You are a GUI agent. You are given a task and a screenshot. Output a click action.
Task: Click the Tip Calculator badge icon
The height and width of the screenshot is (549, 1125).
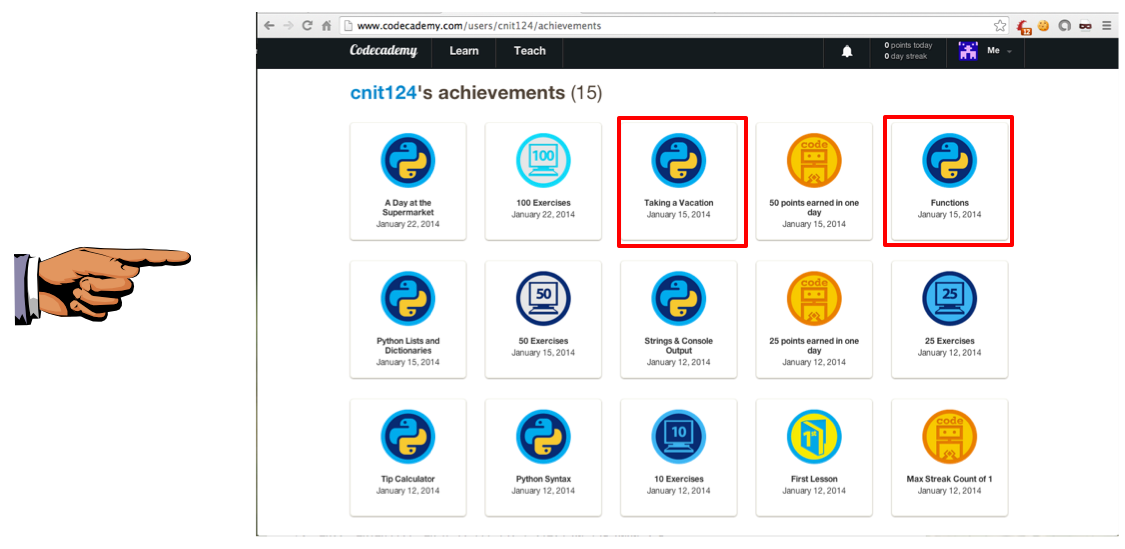(x=408, y=437)
